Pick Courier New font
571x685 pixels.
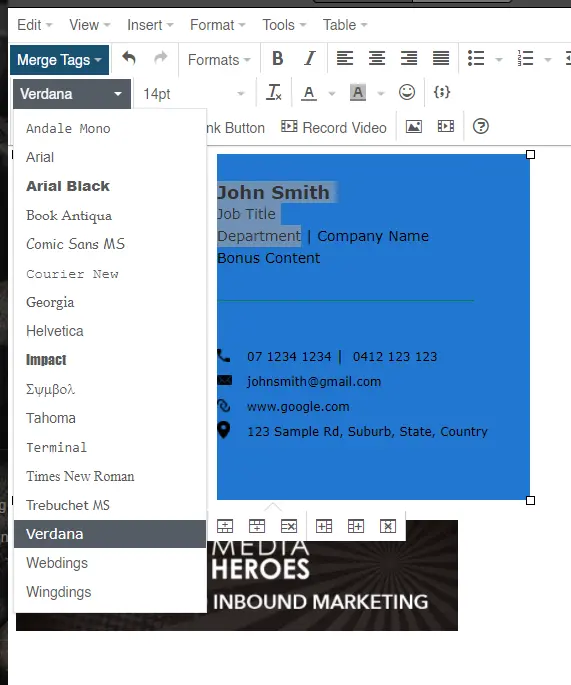pyautogui.click(x=110, y=273)
